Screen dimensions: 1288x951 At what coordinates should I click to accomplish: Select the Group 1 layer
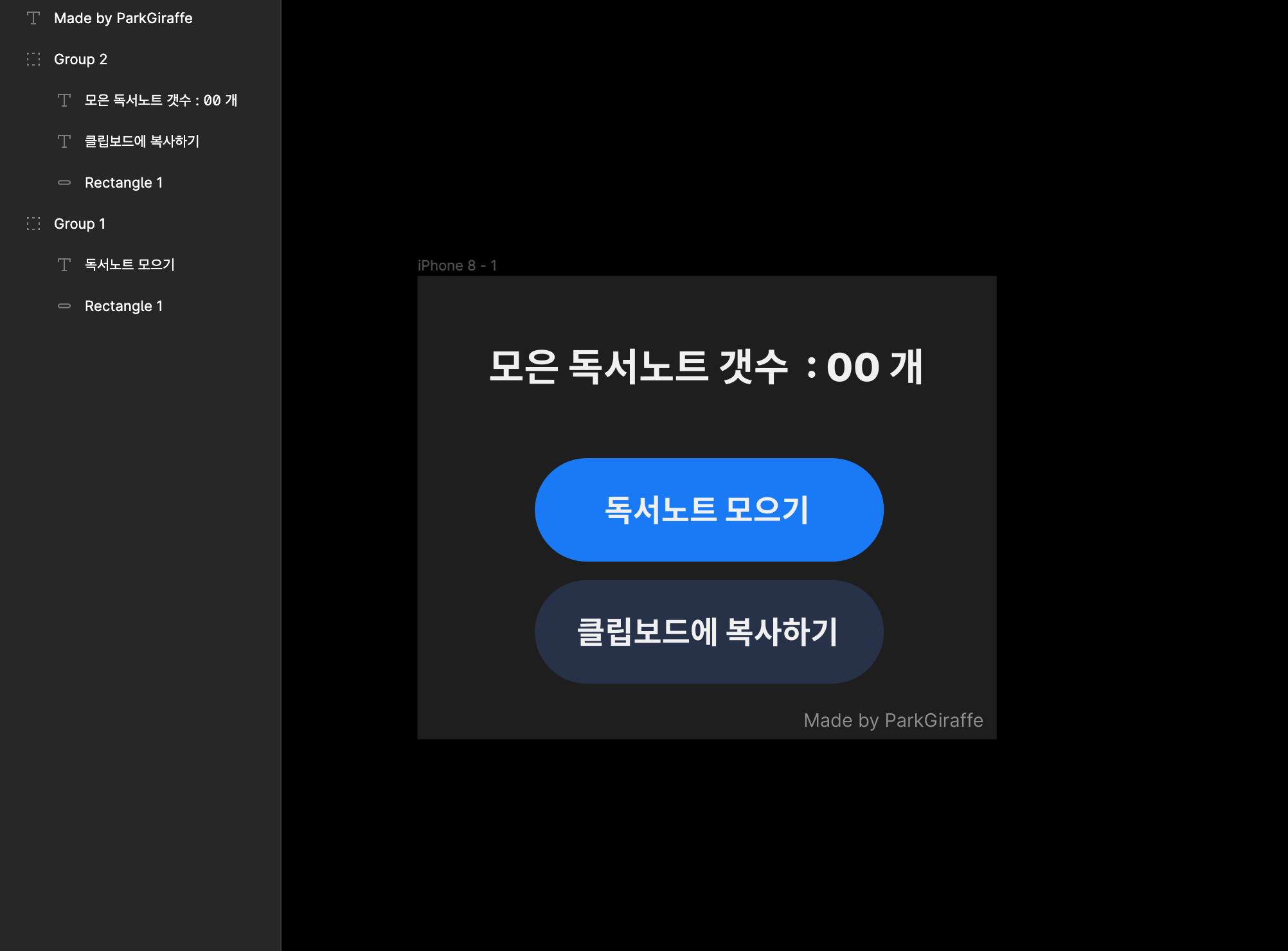point(80,224)
